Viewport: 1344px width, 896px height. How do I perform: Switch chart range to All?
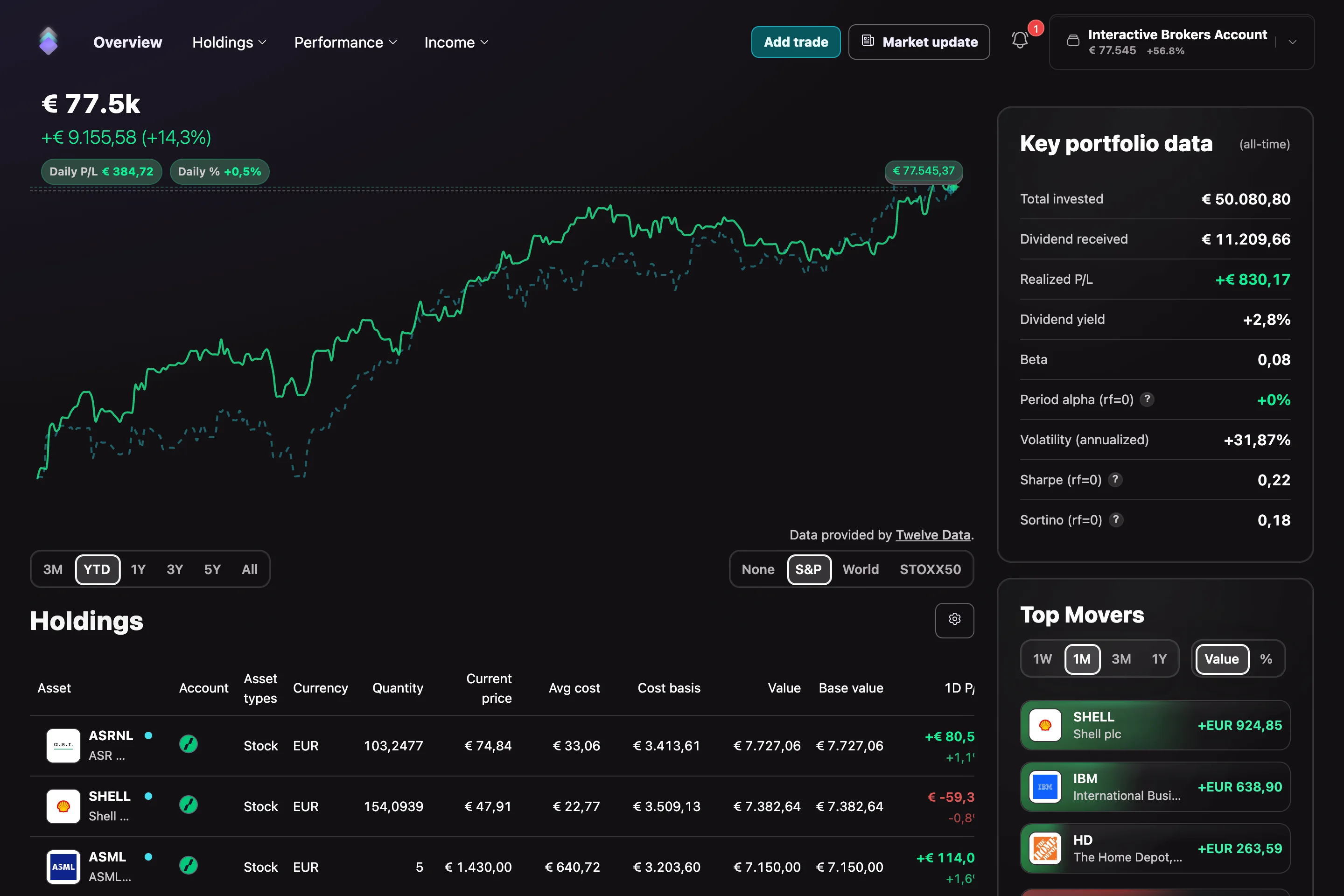250,569
